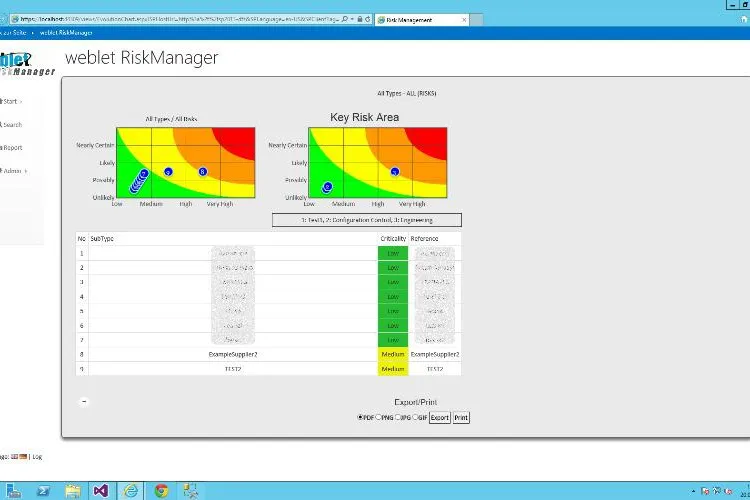The image size is (750, 500).
Task: Select the PDF export format radio
Action: pyautogui.click(x=360, y=417)
